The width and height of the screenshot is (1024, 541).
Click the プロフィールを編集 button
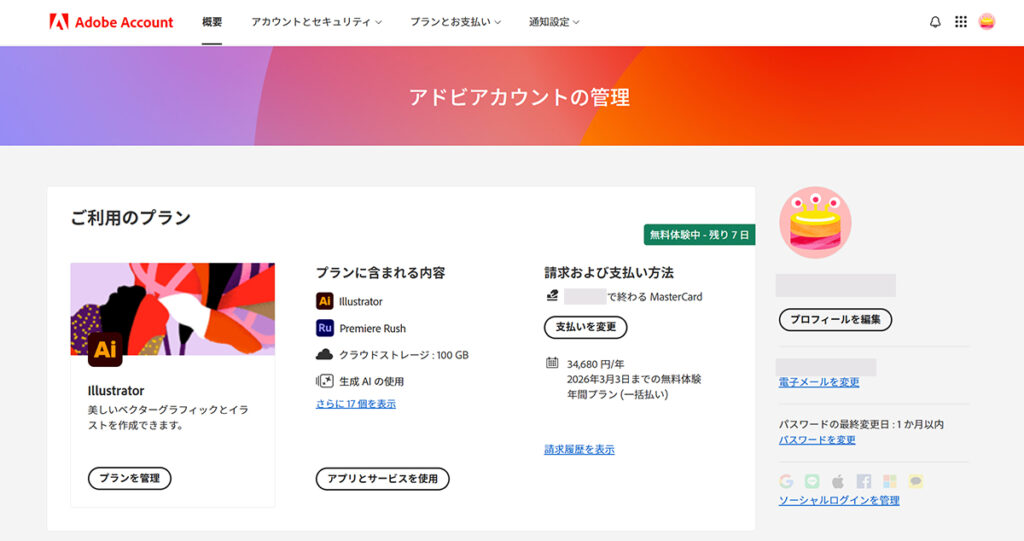coord(835,320)
